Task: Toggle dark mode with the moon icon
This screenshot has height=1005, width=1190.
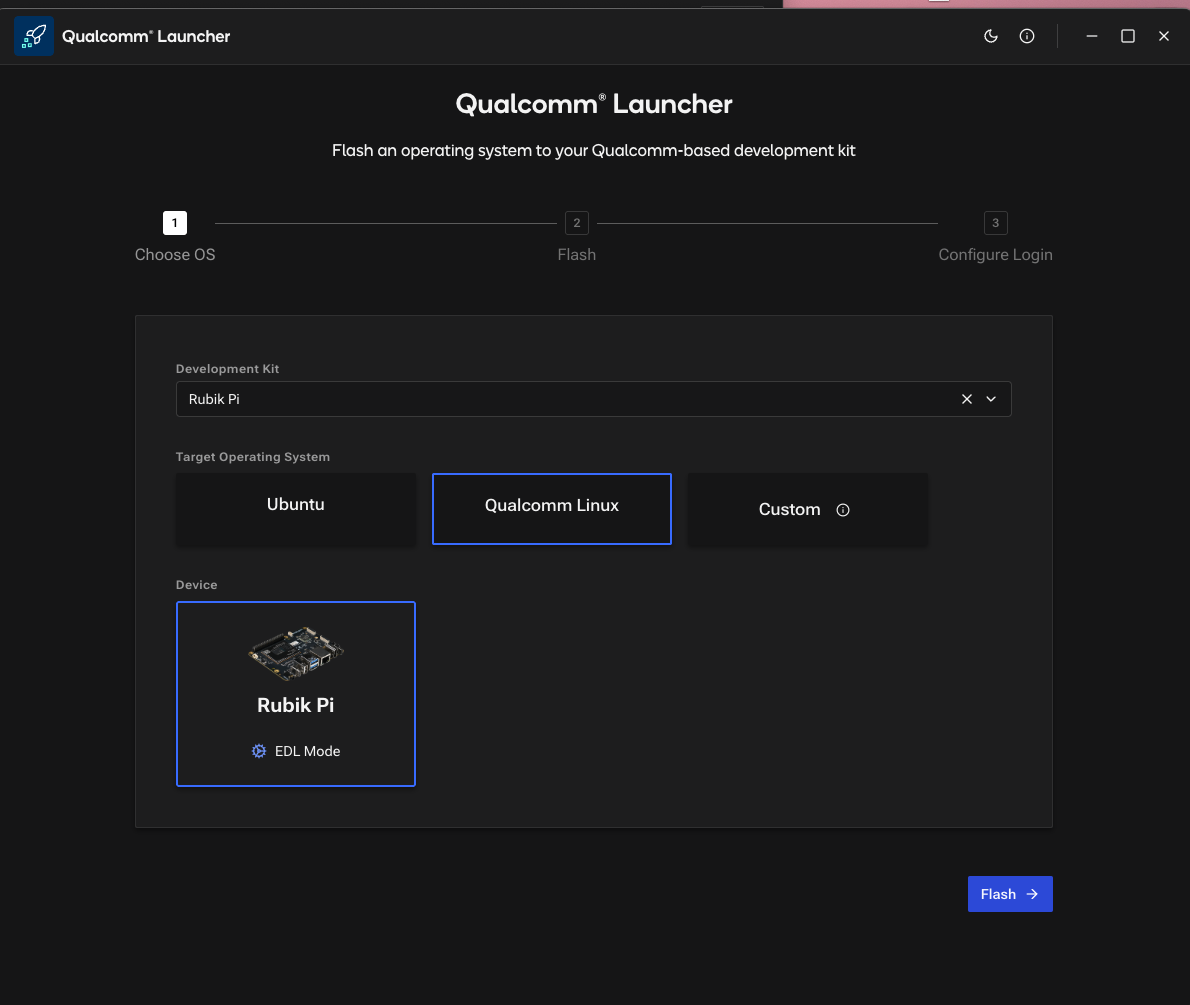Action: (990, 36)
